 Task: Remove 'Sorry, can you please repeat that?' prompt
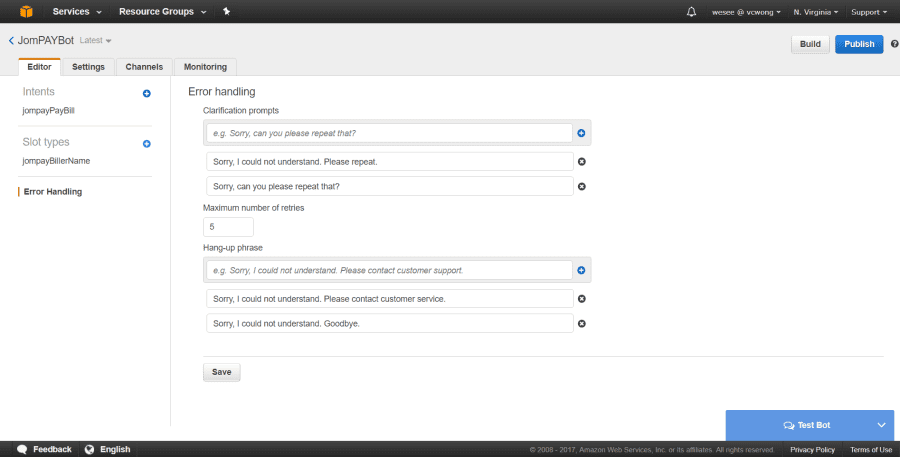[581, 187]
